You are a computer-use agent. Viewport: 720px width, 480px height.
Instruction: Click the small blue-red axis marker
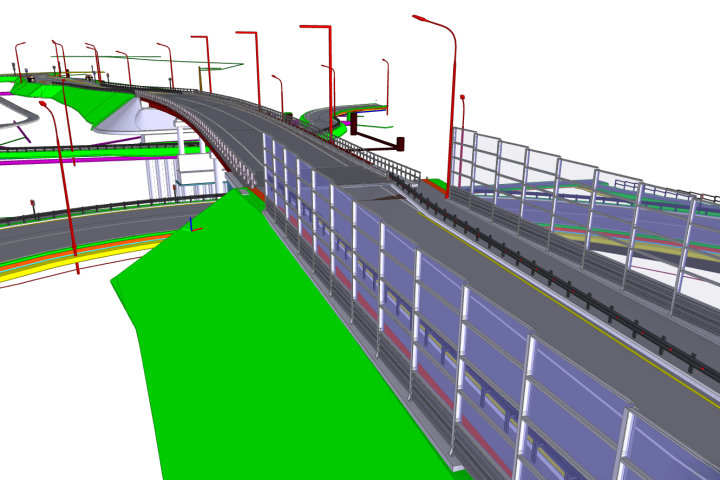(191, 225)
